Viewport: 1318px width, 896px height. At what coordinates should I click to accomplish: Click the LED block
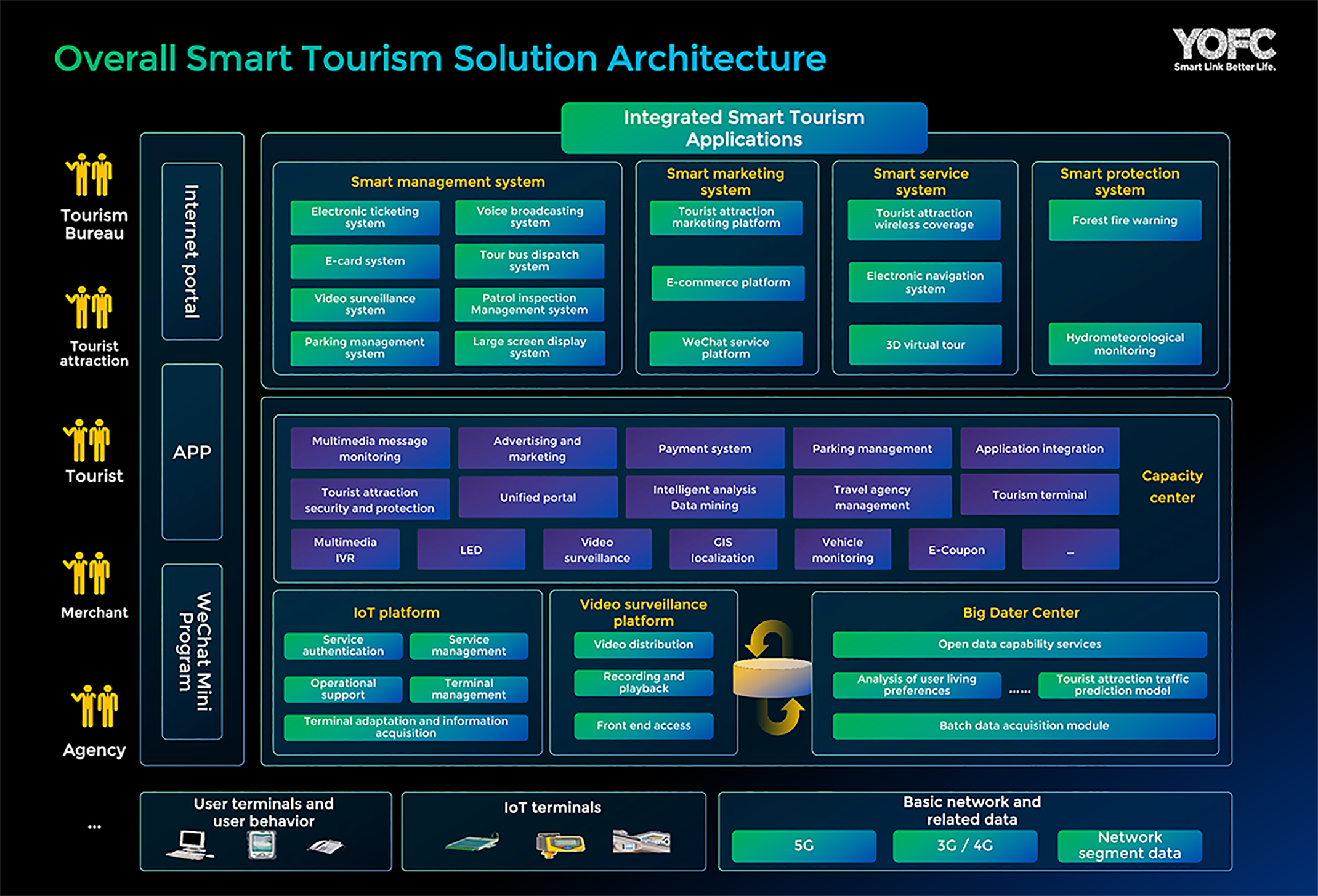pyautogui.click(x=471, y=549)
